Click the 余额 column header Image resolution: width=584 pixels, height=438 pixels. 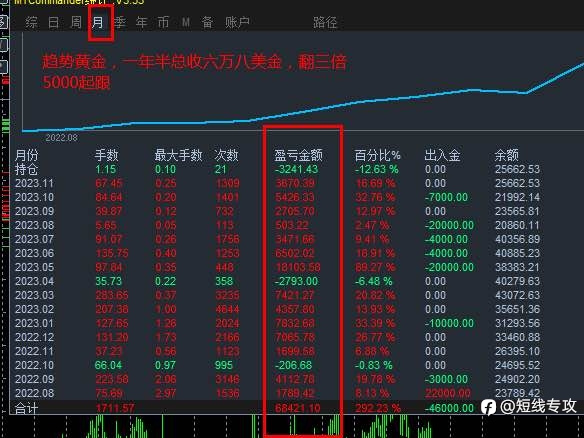pyautogui.click(x=507, y=155)
